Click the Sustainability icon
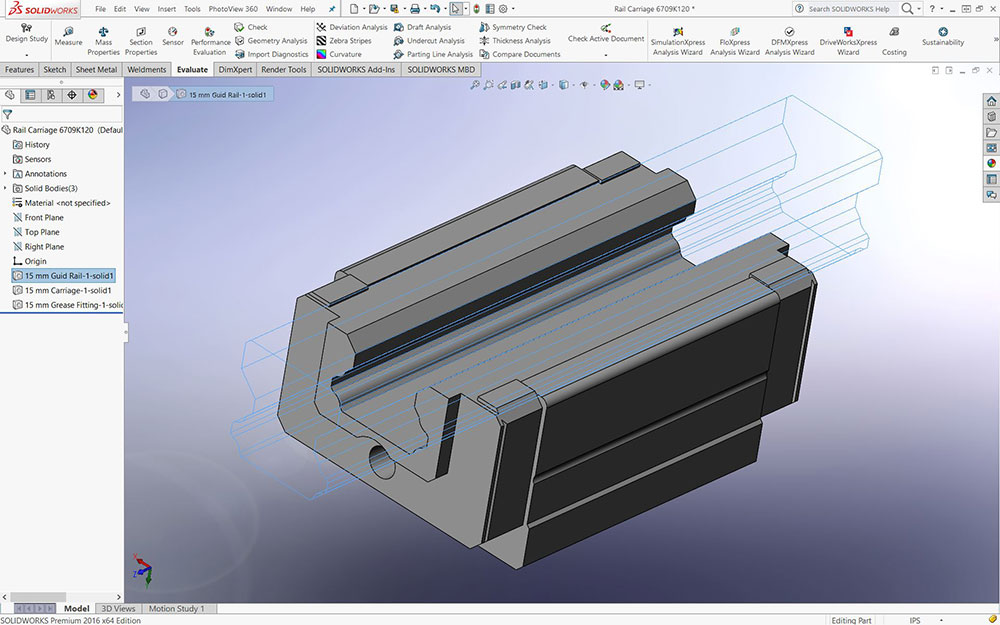This screenshot has height=625, width=1000. [x=943, y=31]
